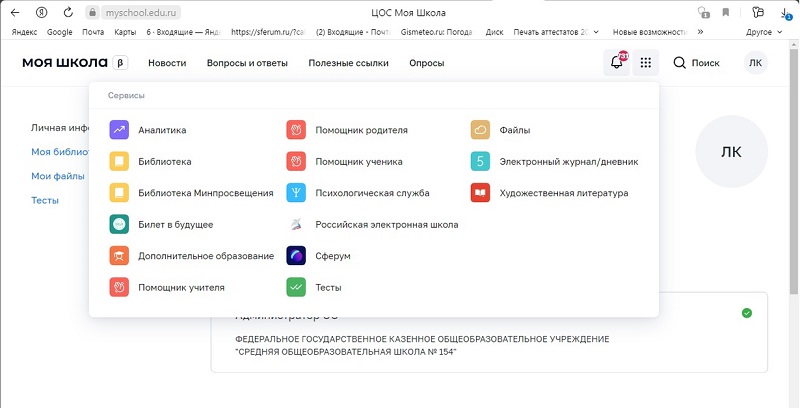The image size is (800, 408).
Task: Click the myschool.edu.ru address field
Action: click(142, 12)
